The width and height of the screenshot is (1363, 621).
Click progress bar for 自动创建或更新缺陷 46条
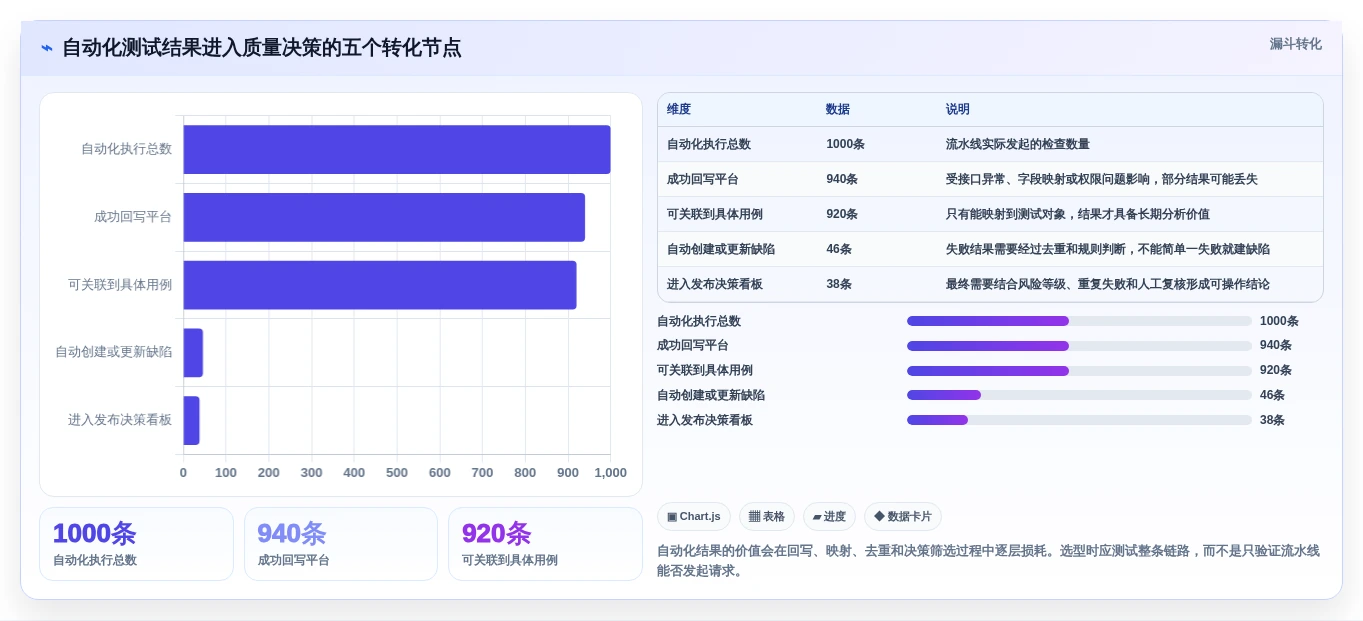1079,395
